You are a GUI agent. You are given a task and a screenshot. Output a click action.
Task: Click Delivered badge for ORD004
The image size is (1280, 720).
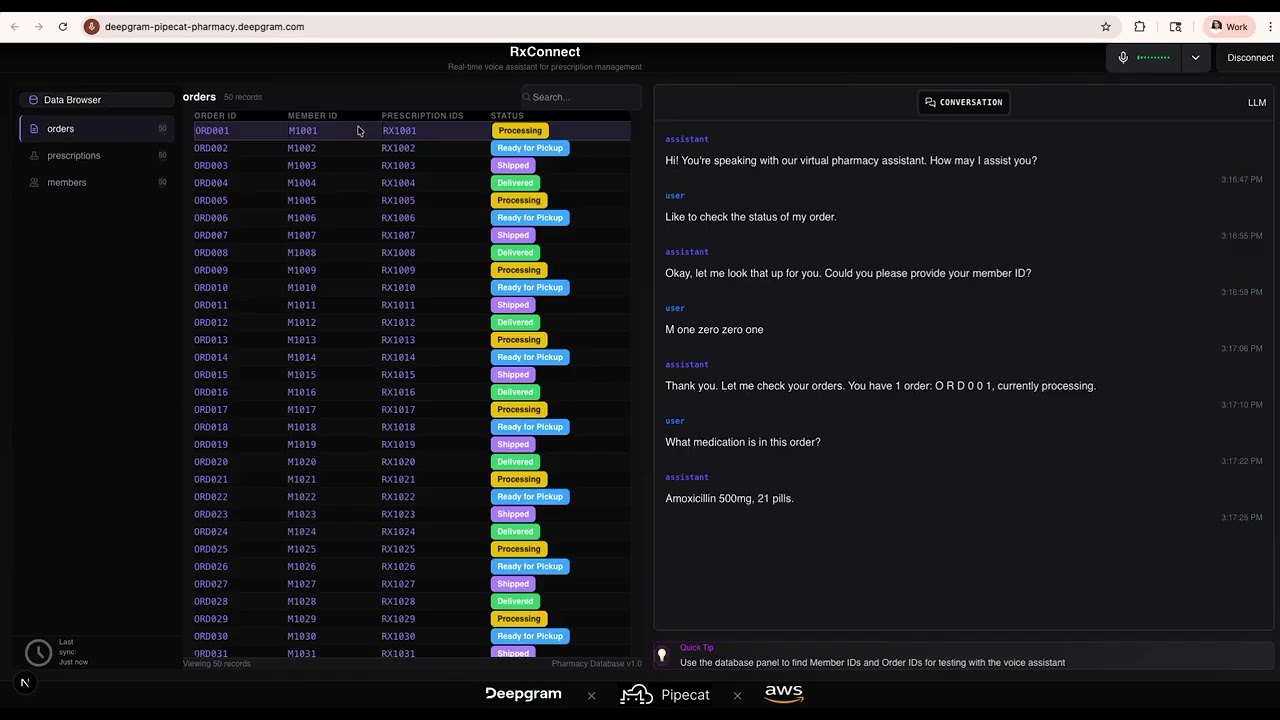[515, 183]
